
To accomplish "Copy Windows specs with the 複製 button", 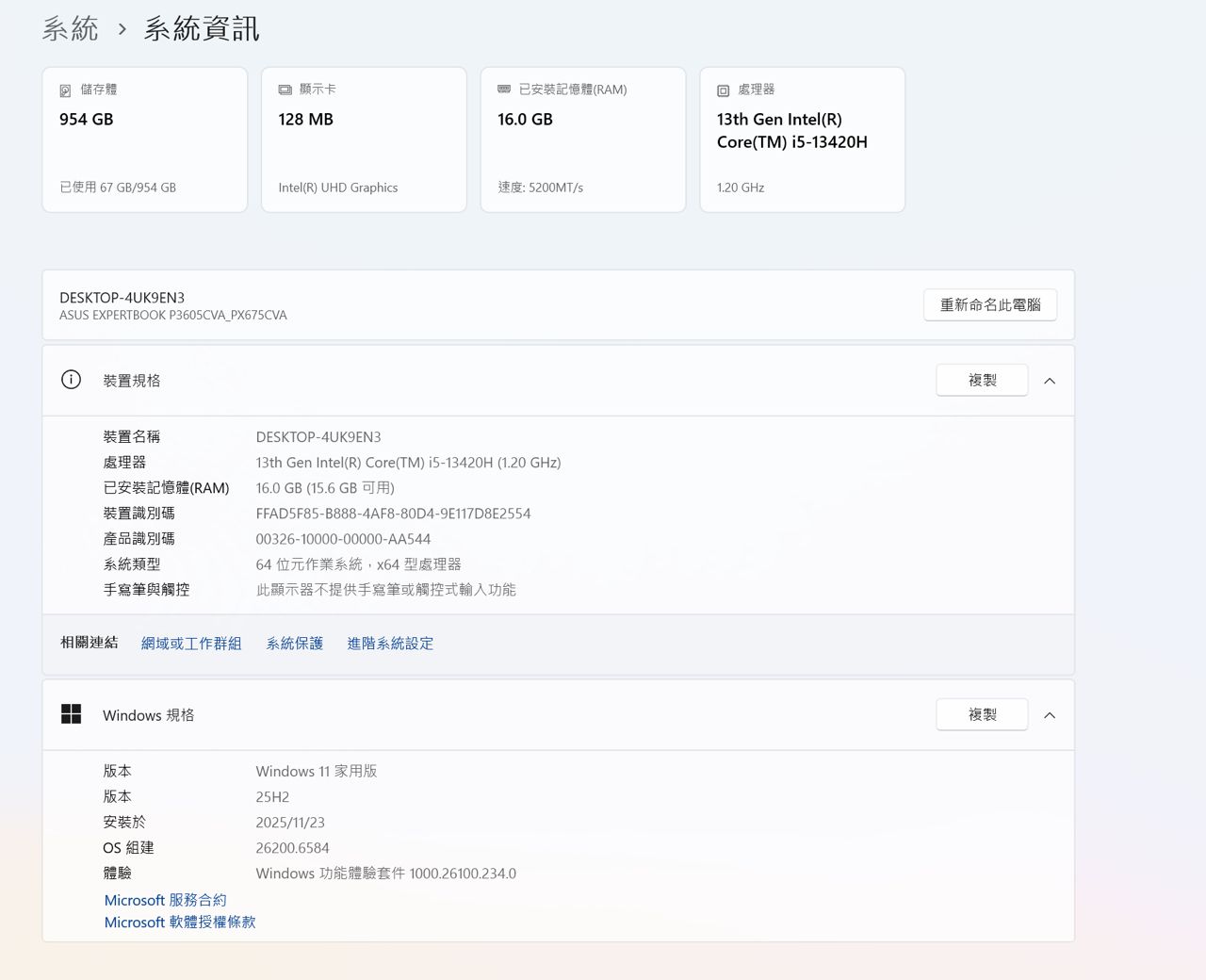I will 982,715.
